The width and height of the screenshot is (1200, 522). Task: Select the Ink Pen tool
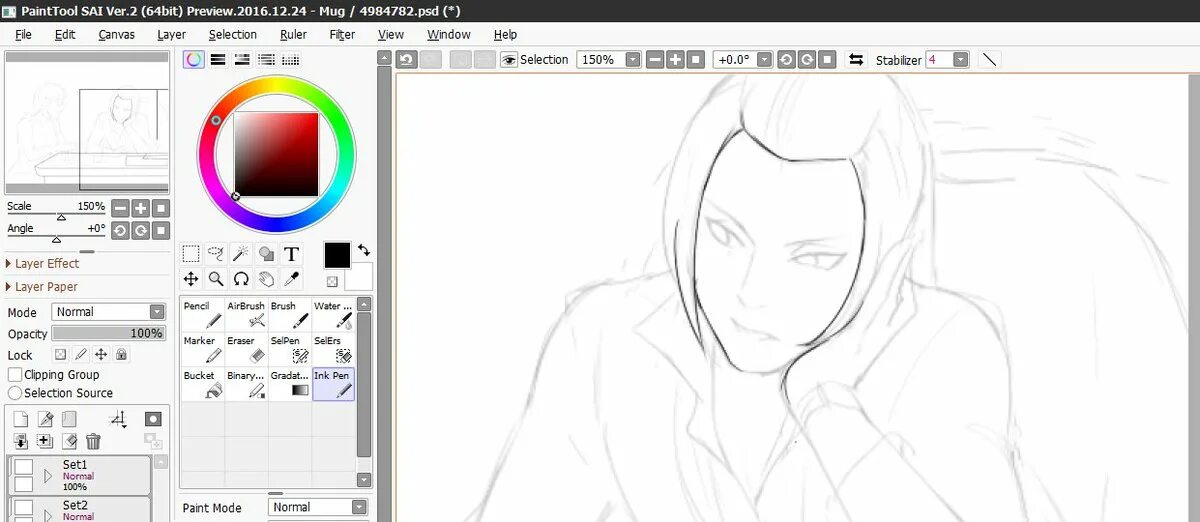(333, 384)
